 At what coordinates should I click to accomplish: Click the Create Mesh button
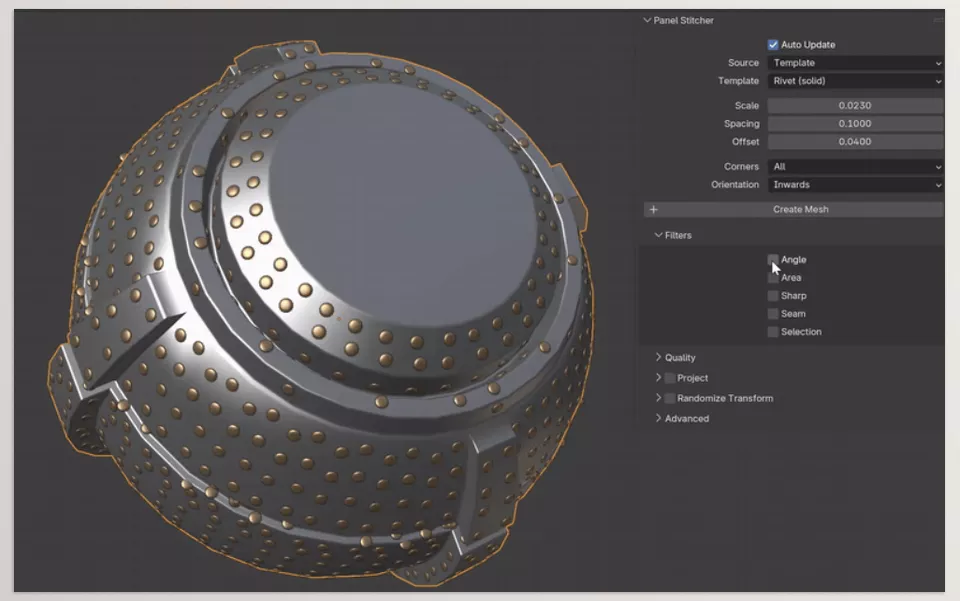point(793,209)
